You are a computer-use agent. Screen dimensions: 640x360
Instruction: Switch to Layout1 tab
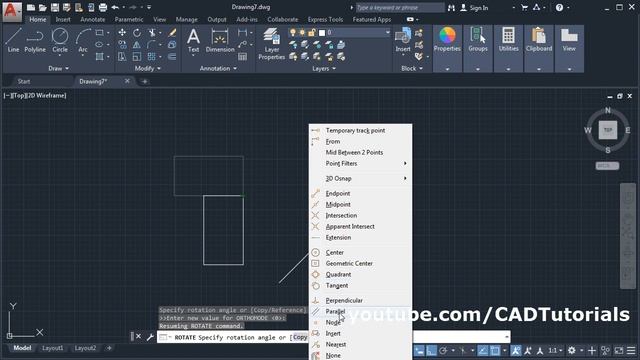click(53, 348)
